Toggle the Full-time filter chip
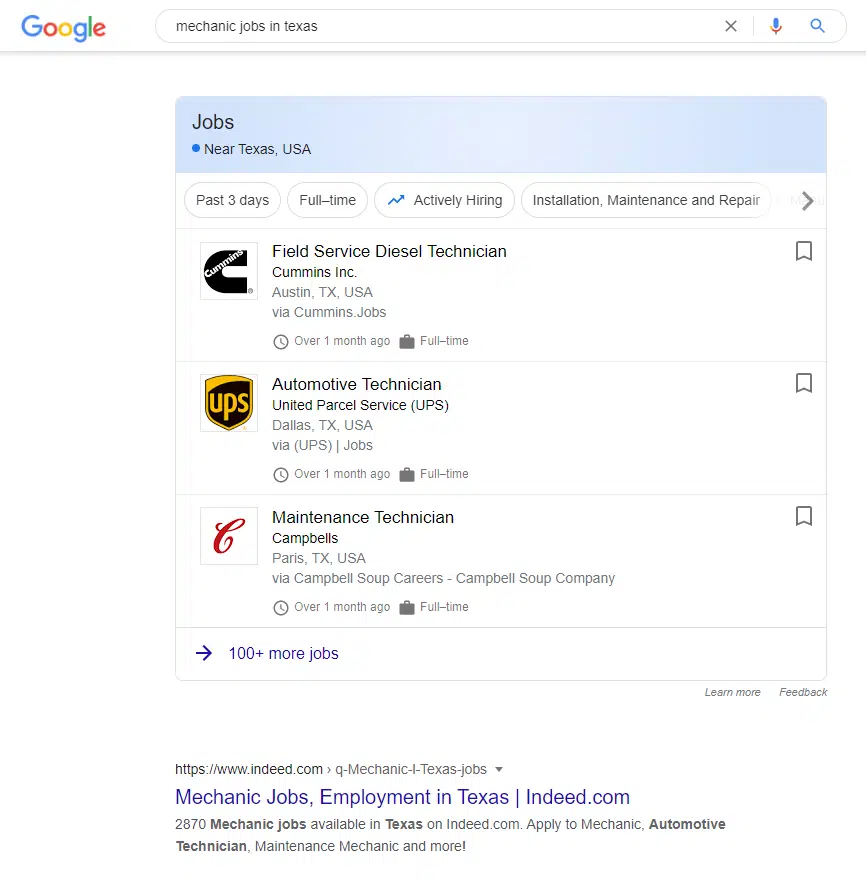 pyautogui.click(x=327, y=200)
